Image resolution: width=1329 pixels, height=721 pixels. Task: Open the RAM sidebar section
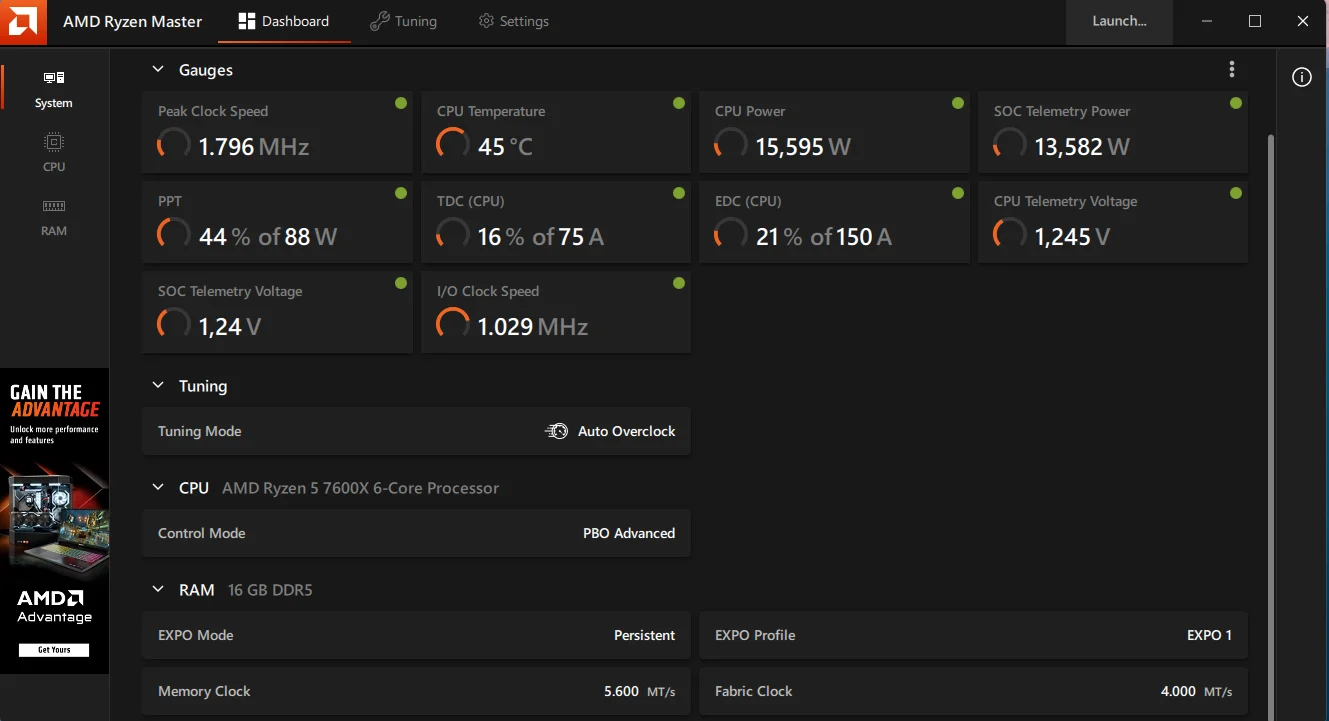(x=54, y=217)
